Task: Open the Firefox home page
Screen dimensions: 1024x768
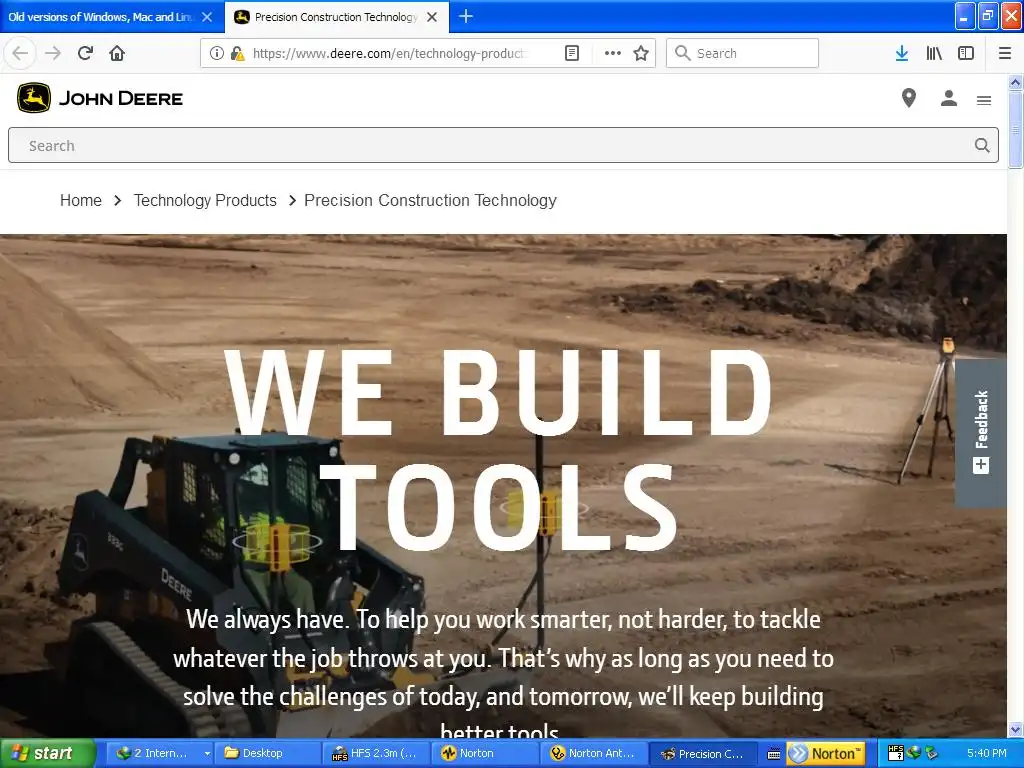Action: pos(117,53)
